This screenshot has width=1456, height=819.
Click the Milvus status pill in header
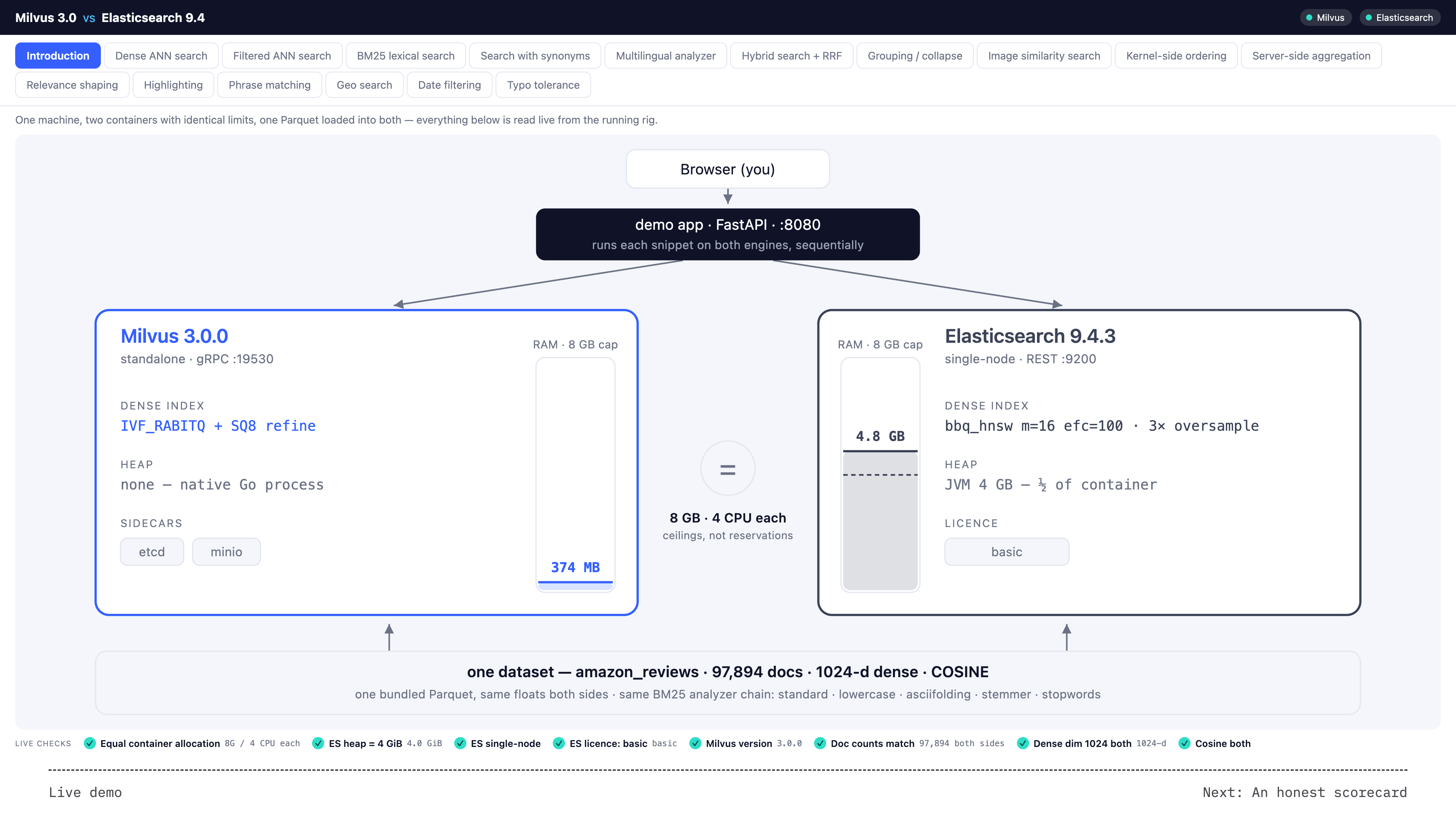pos(1326,17)
